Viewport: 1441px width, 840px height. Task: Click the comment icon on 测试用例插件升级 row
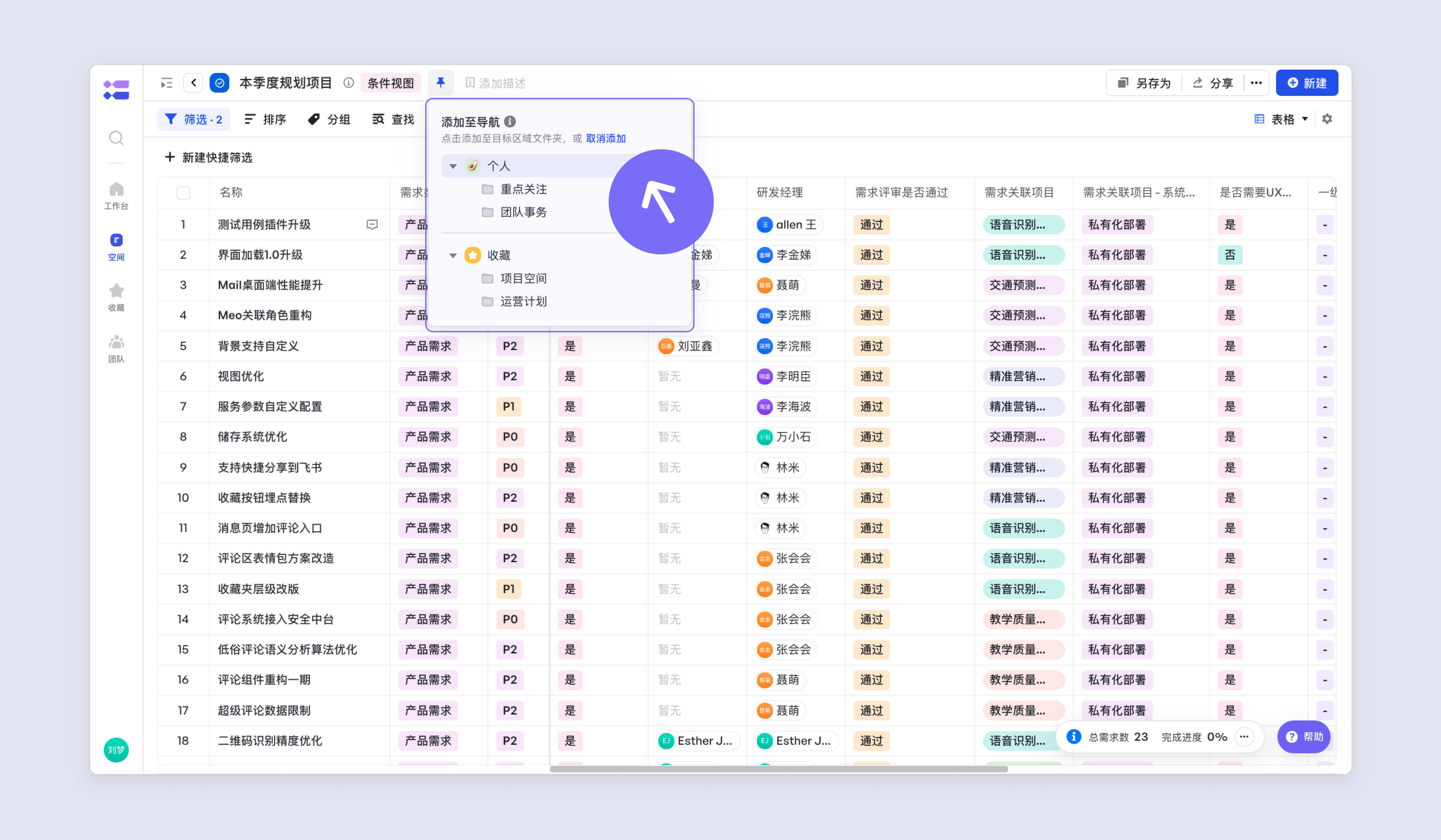click(372, 225)
